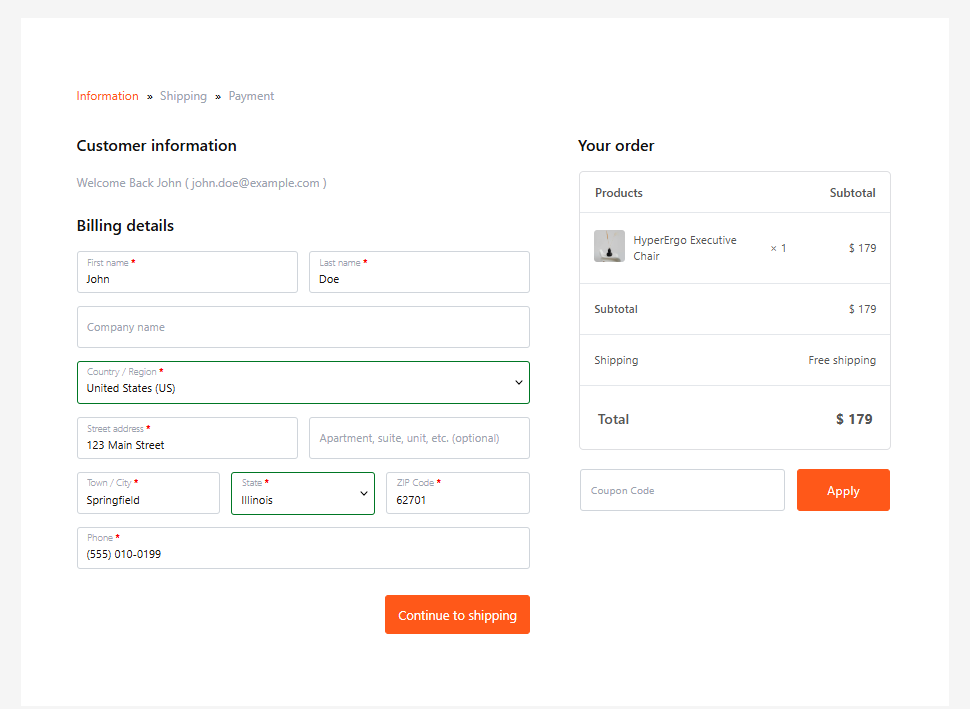Click the Your order heading
This screenshot has width=970, height=709.
(616, 145)
